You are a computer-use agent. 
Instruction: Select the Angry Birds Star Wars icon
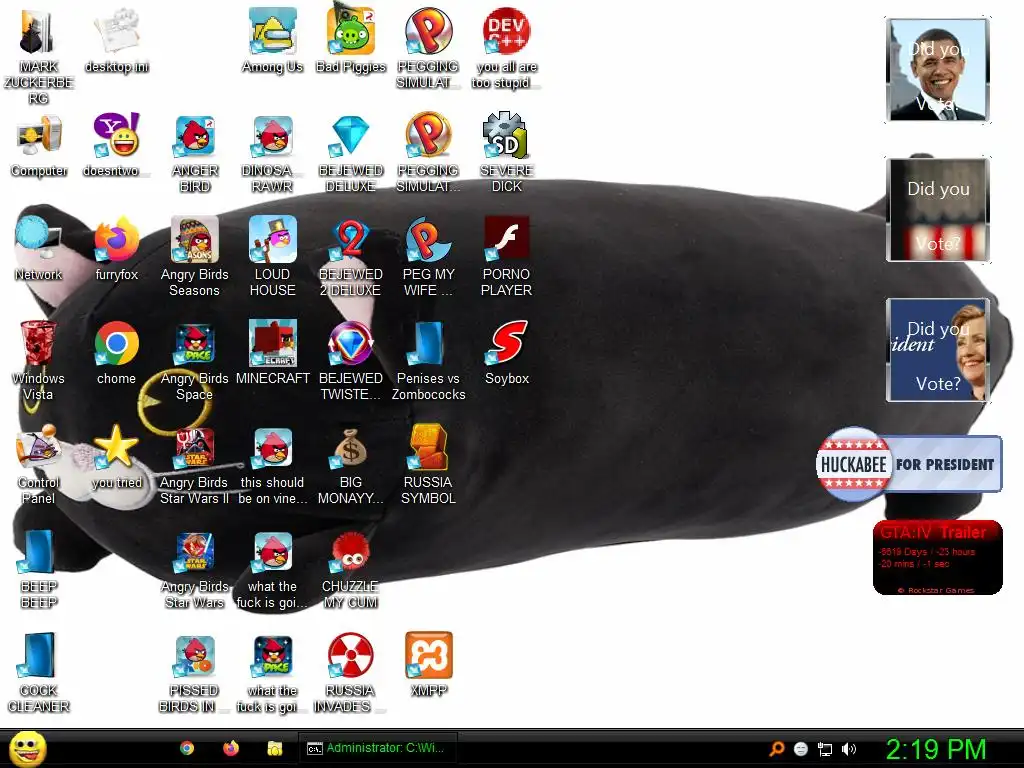(195, 551)
